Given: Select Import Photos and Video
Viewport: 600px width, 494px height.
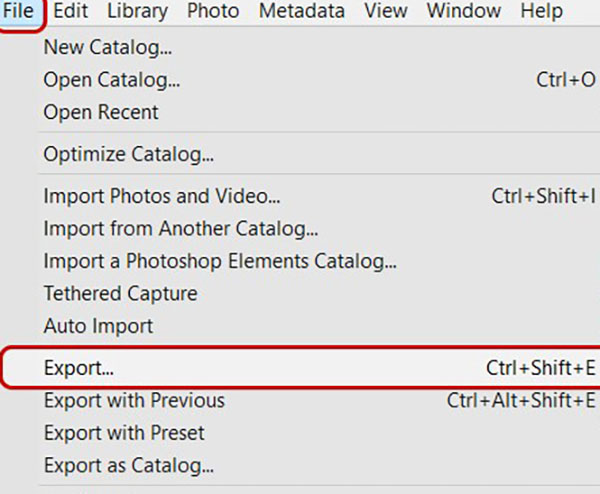Looking at the screenshot, I should [161, 198].
